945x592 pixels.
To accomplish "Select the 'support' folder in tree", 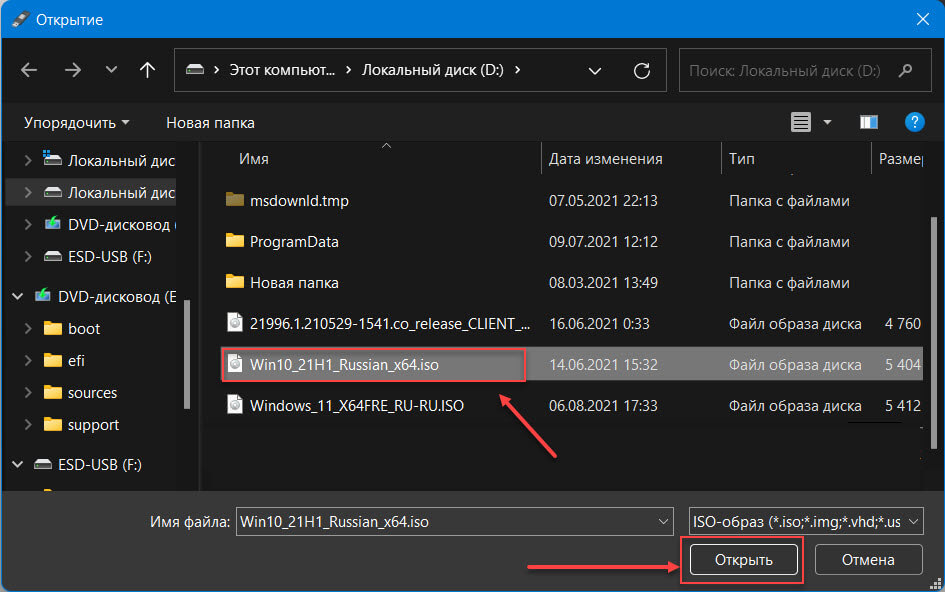I will (93, 425).
